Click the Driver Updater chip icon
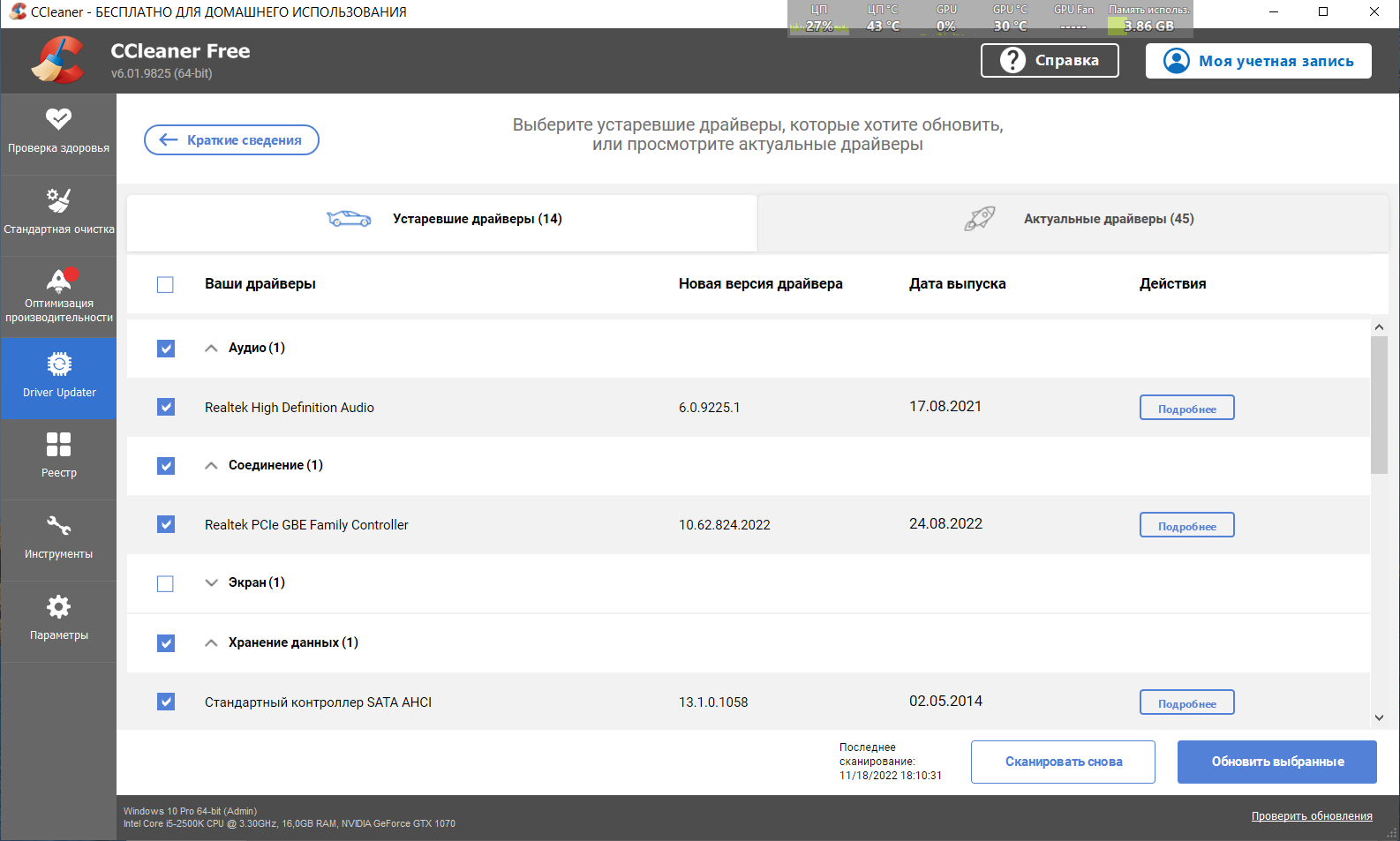Image resolution: width=1400 pixels, height=841 pixels. (59, 364)
